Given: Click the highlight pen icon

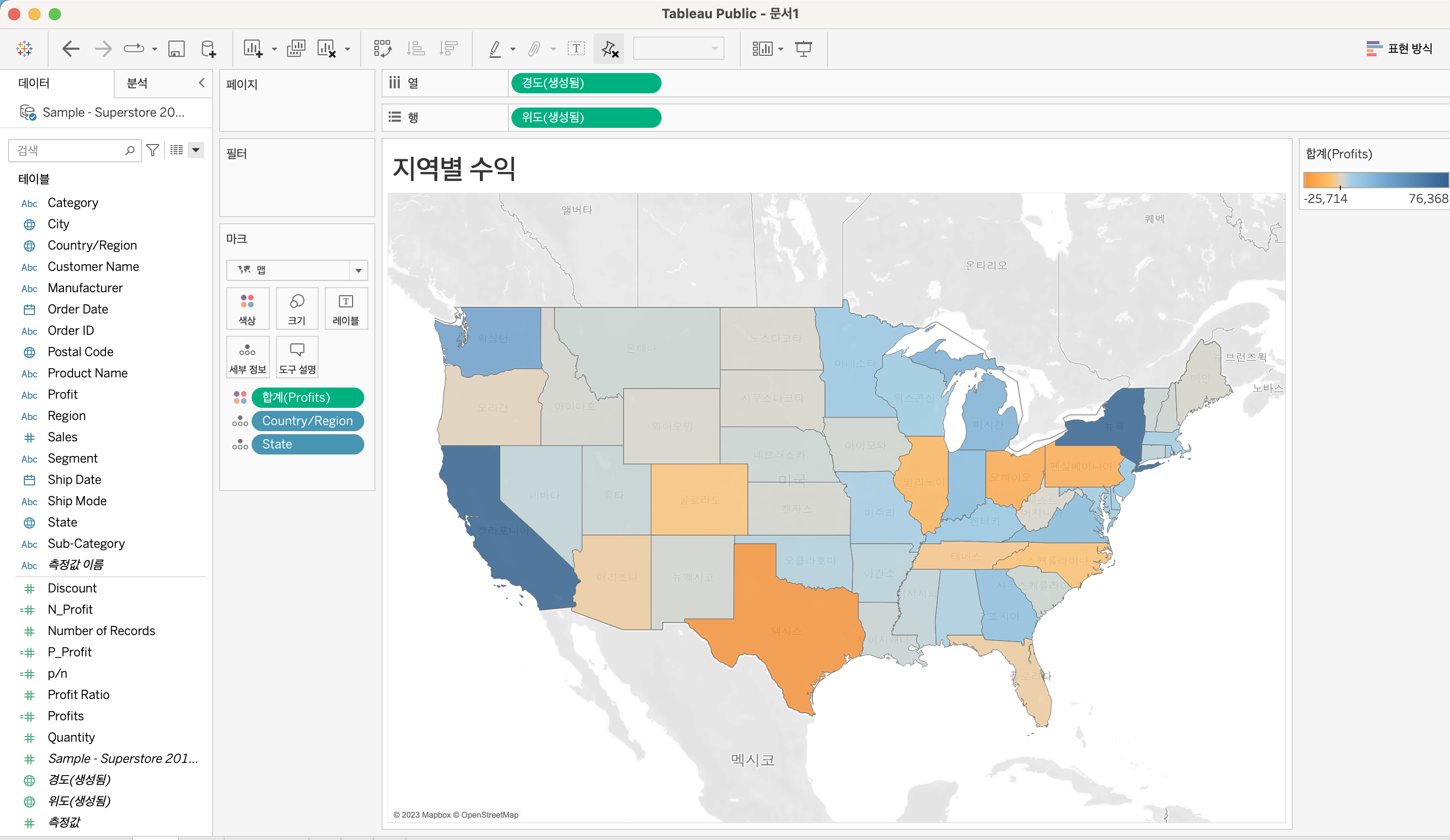Looking at the screenshot, I should (494, 49).
